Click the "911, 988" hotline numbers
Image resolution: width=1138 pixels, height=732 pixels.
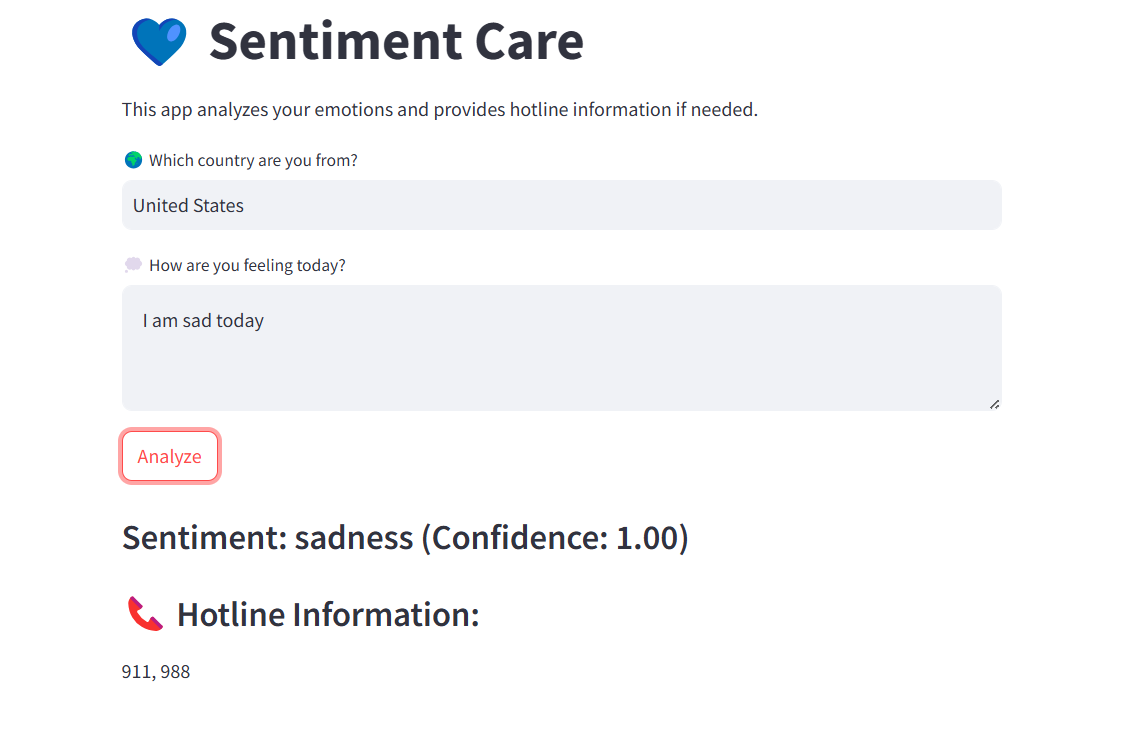[x=156, y=671]
